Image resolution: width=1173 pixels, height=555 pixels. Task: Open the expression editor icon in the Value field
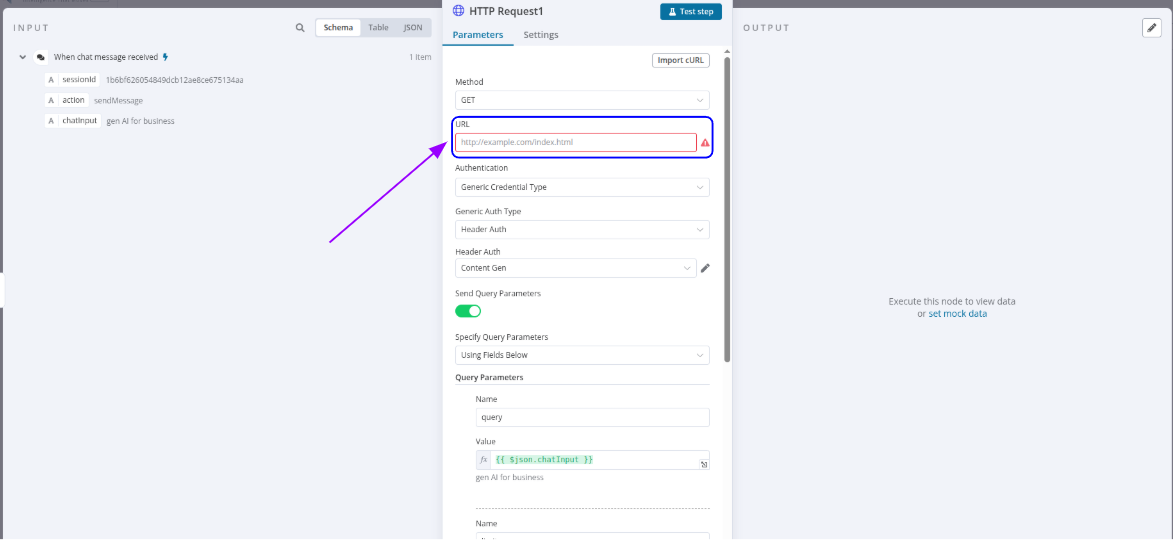[x=704, y=464]
